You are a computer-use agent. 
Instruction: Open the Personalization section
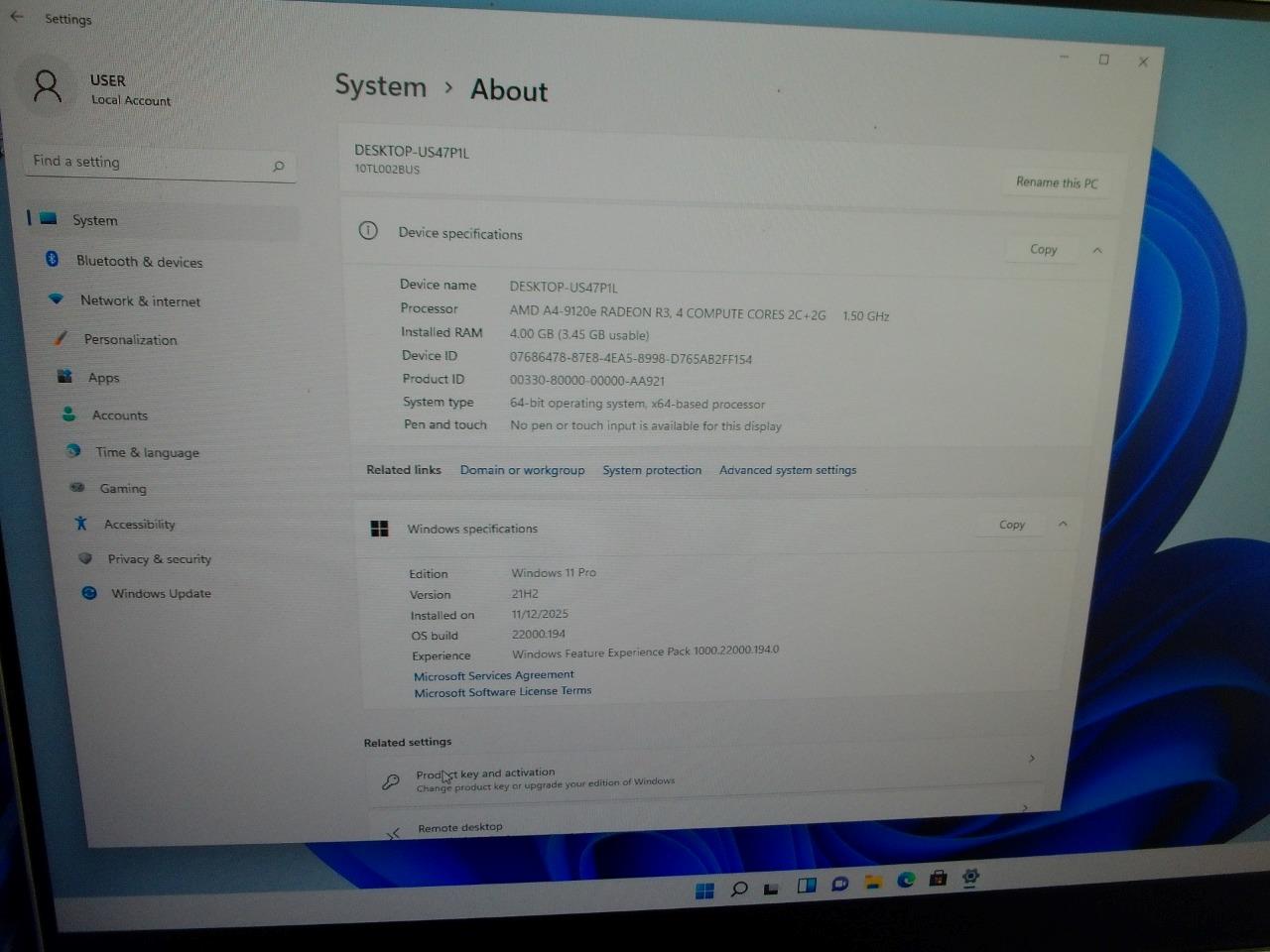point(130,340)
